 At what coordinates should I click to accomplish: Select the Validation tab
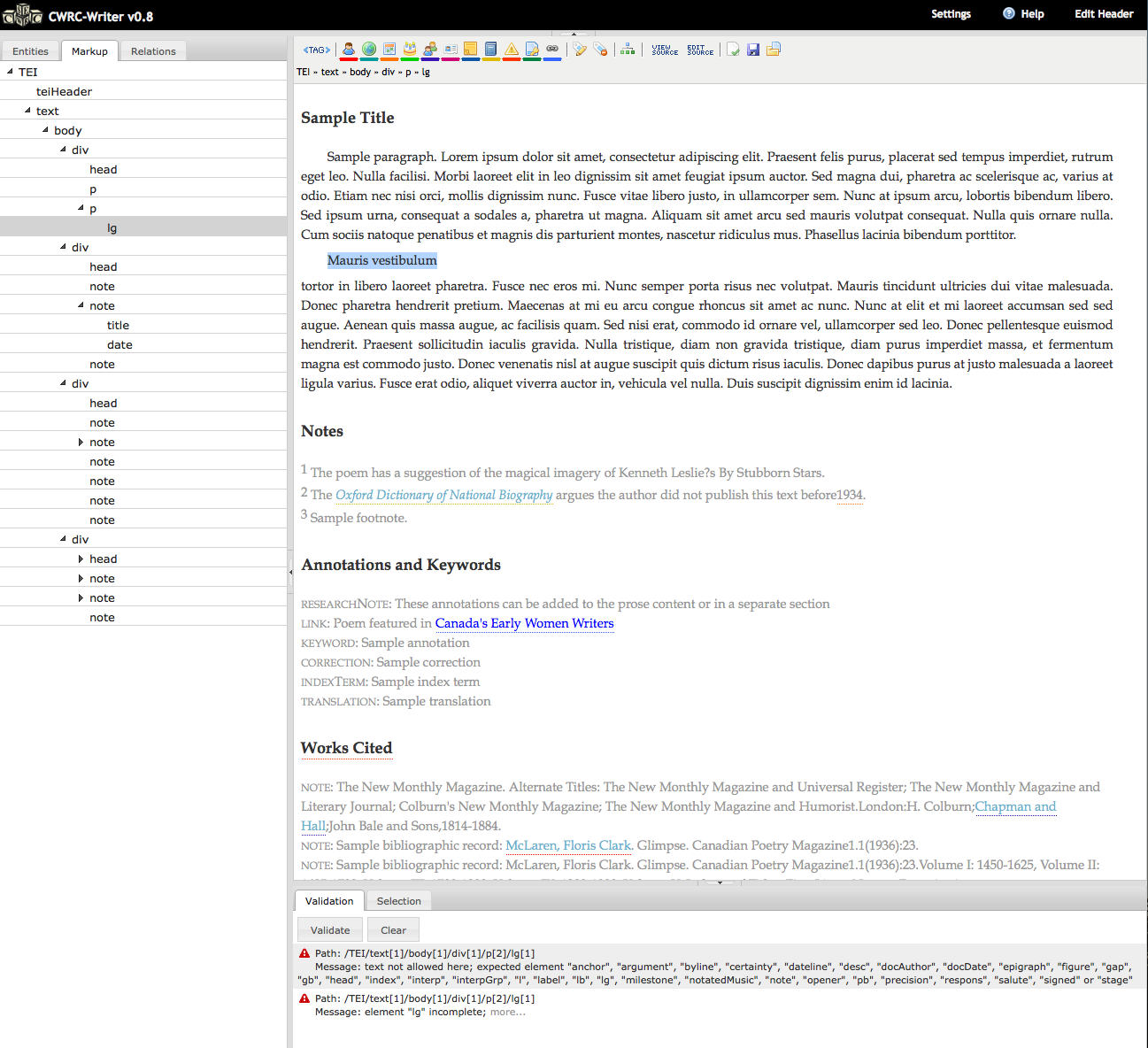point(329,900)
